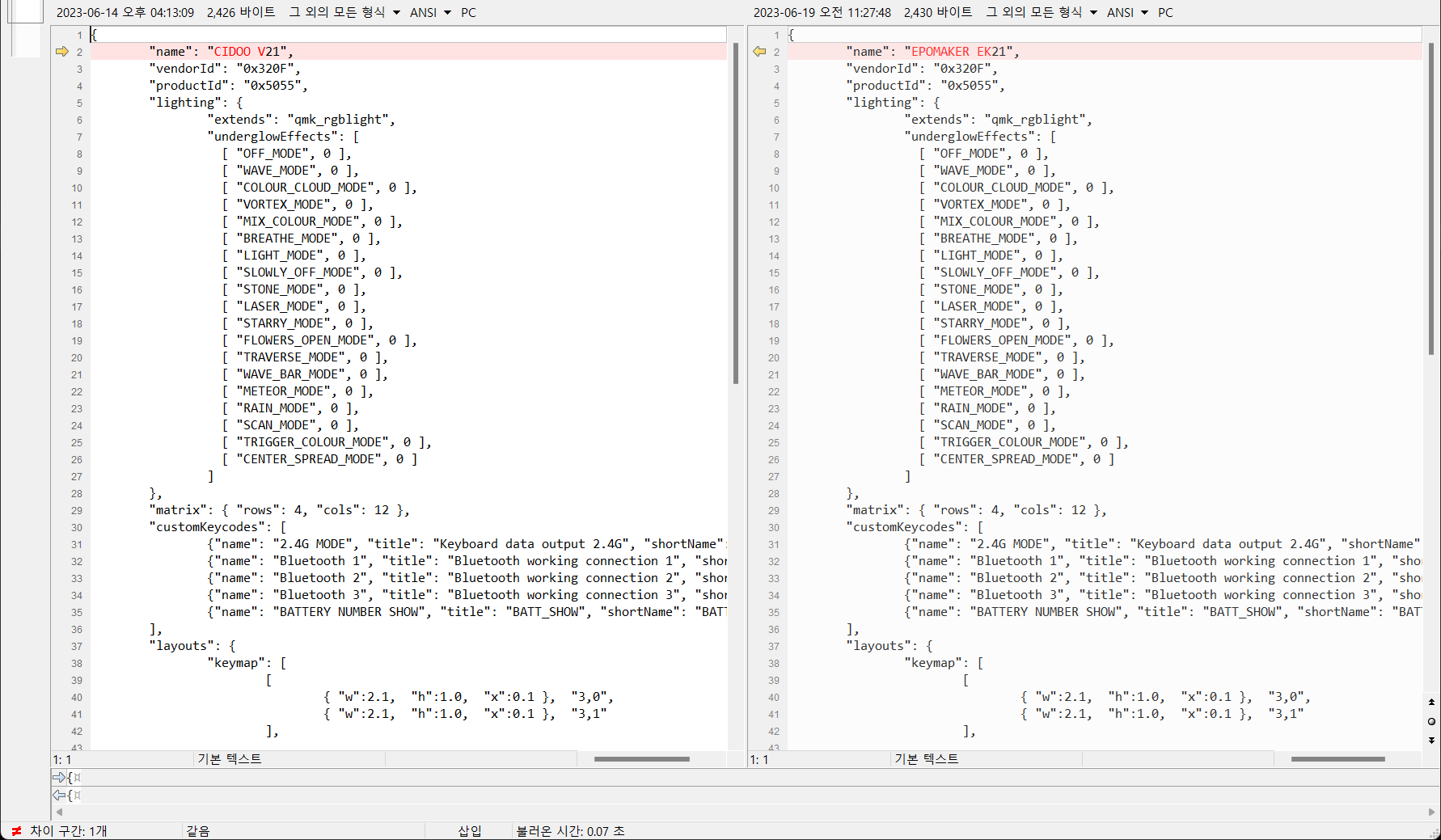Screen dimensions: 1441x840
Task: Open left pane file format dropdown
Action: pos(396,13)
